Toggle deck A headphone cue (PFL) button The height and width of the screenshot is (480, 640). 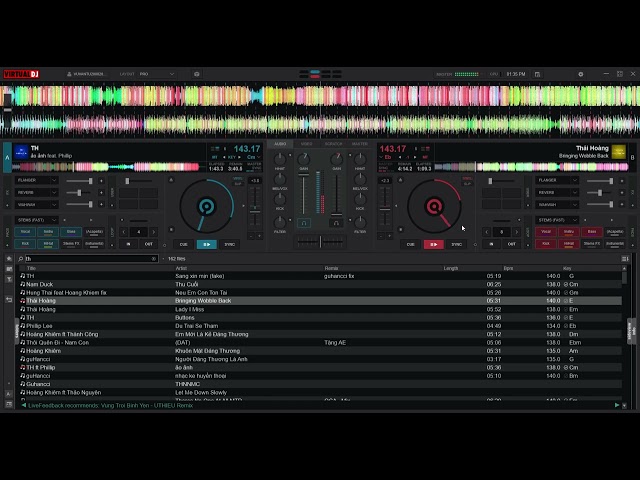pyautogui.click(x=304, y=223)
